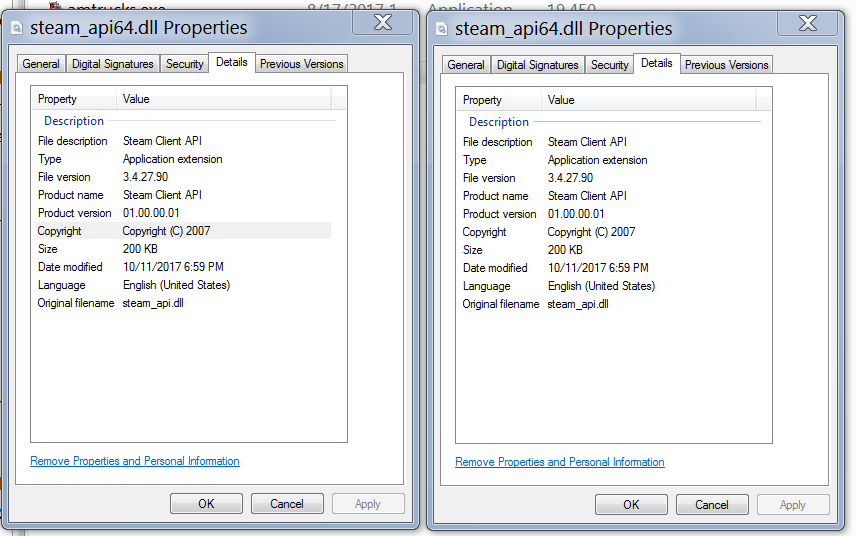Select Product version row in right window

point(608,214)
